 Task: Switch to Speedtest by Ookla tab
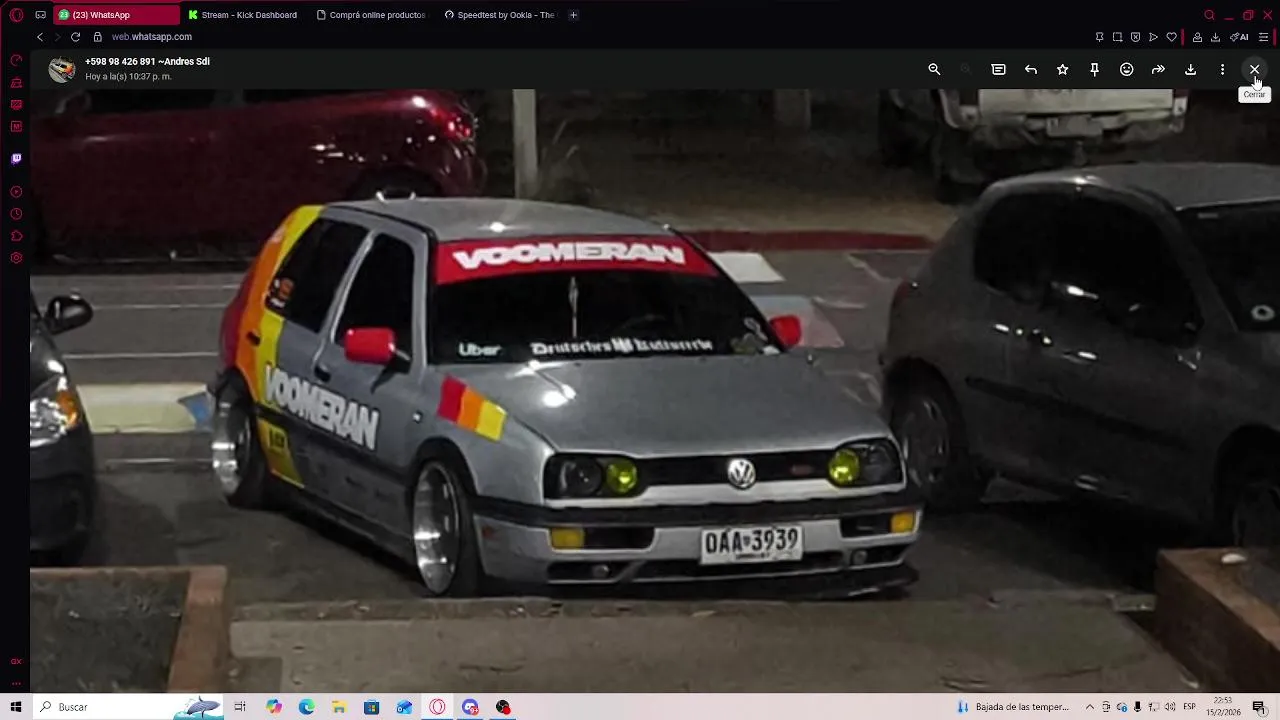499,15
